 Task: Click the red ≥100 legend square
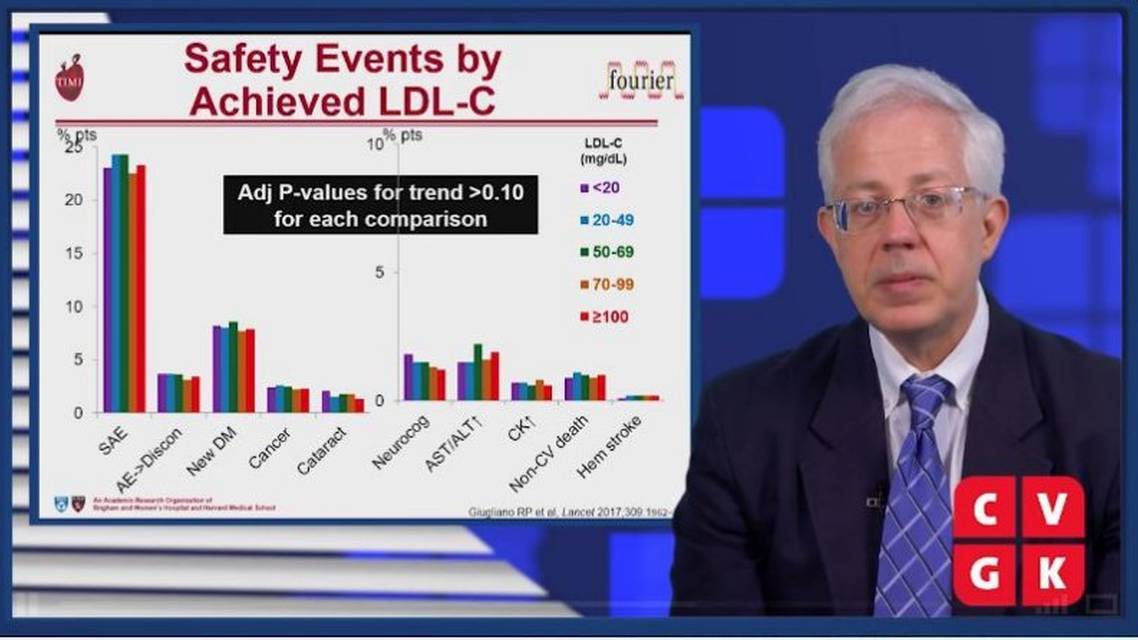click(x=582, y=317)
